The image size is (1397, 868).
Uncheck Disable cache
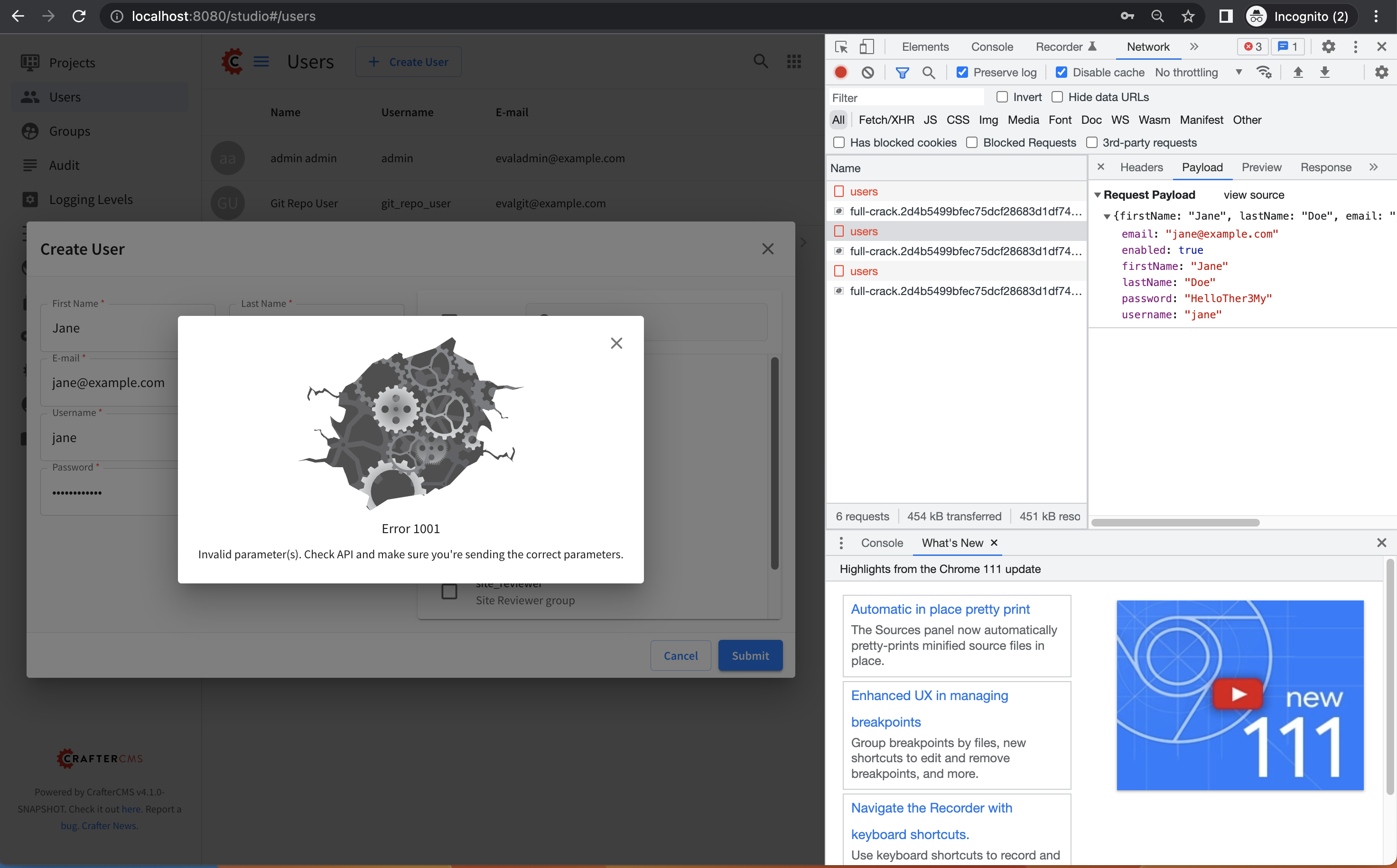coord(1062,72)
